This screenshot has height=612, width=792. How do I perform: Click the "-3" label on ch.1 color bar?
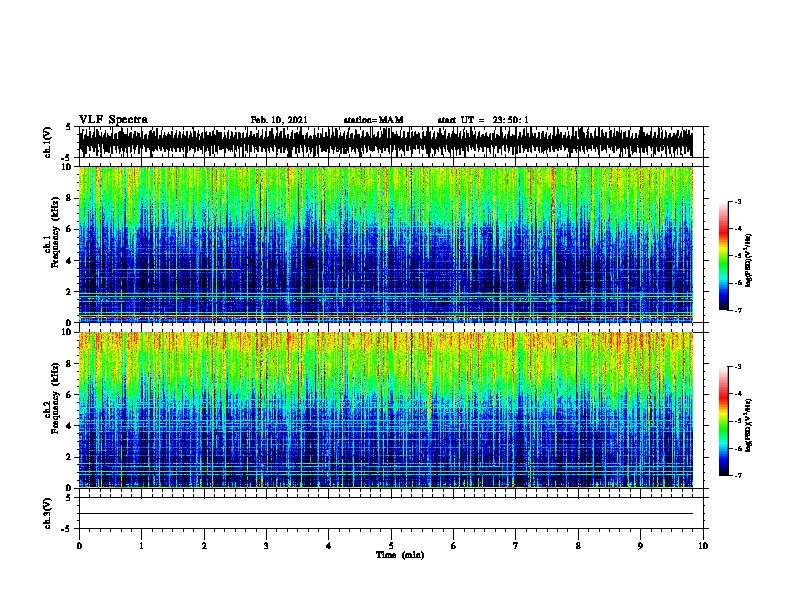click(738, 202)
